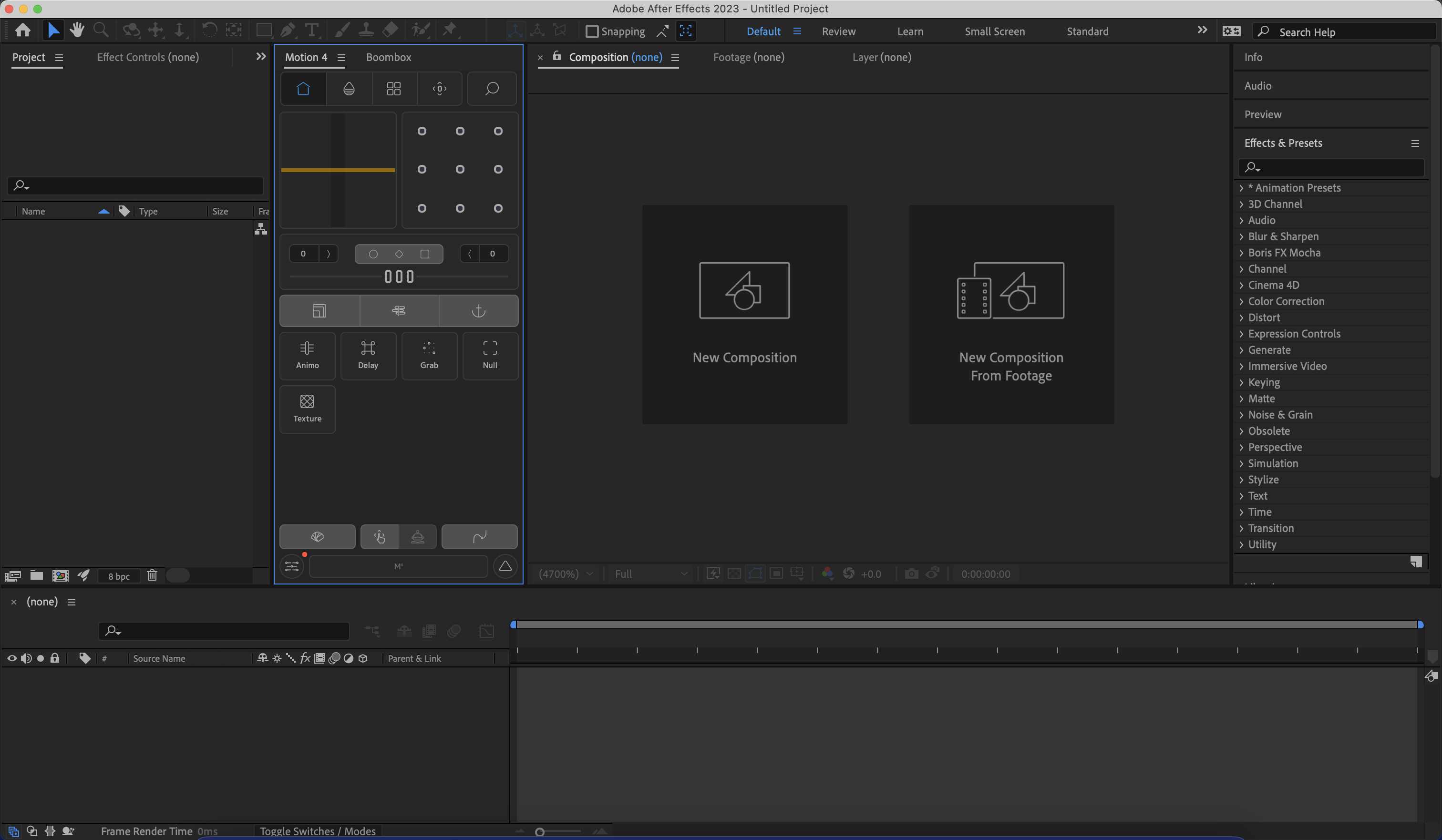1442x840 pixels.
Task: Switch to the Review workspace
Action: [838, 31]
